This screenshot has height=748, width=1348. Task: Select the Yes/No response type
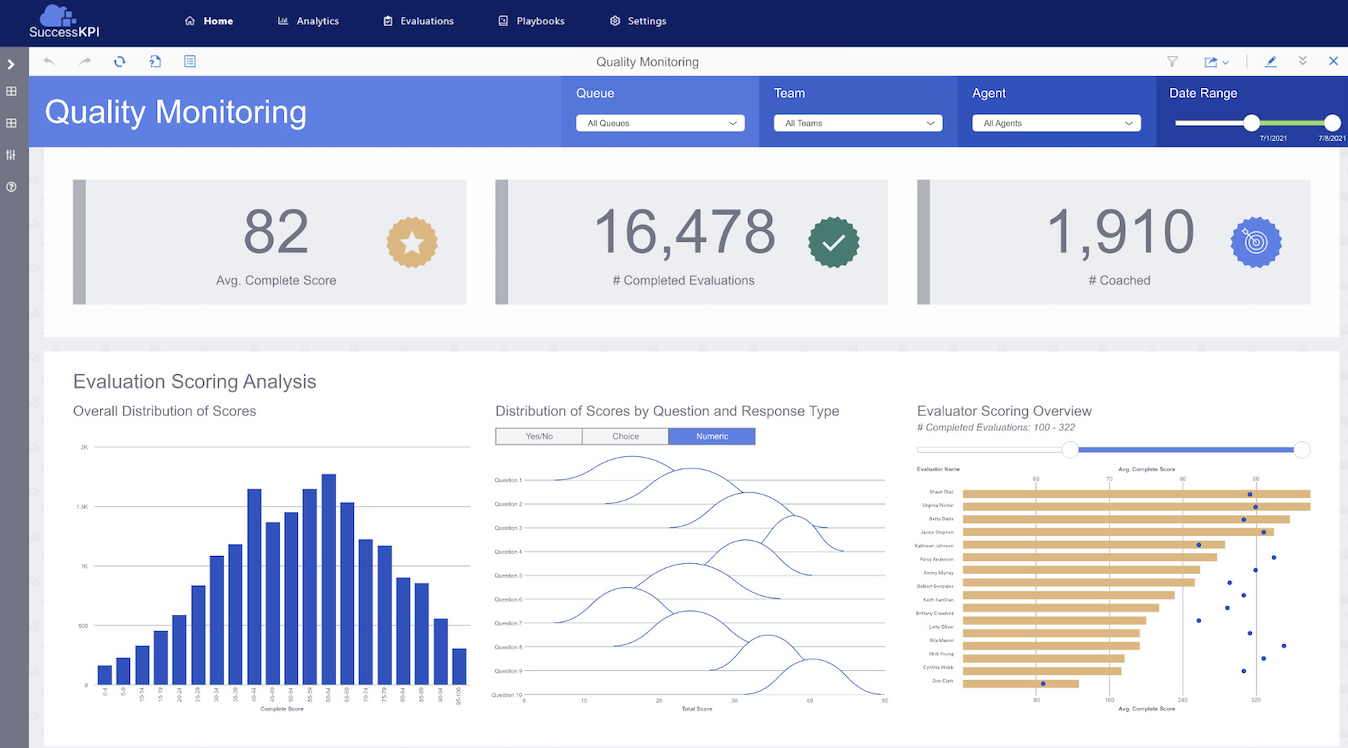point(539,436)
